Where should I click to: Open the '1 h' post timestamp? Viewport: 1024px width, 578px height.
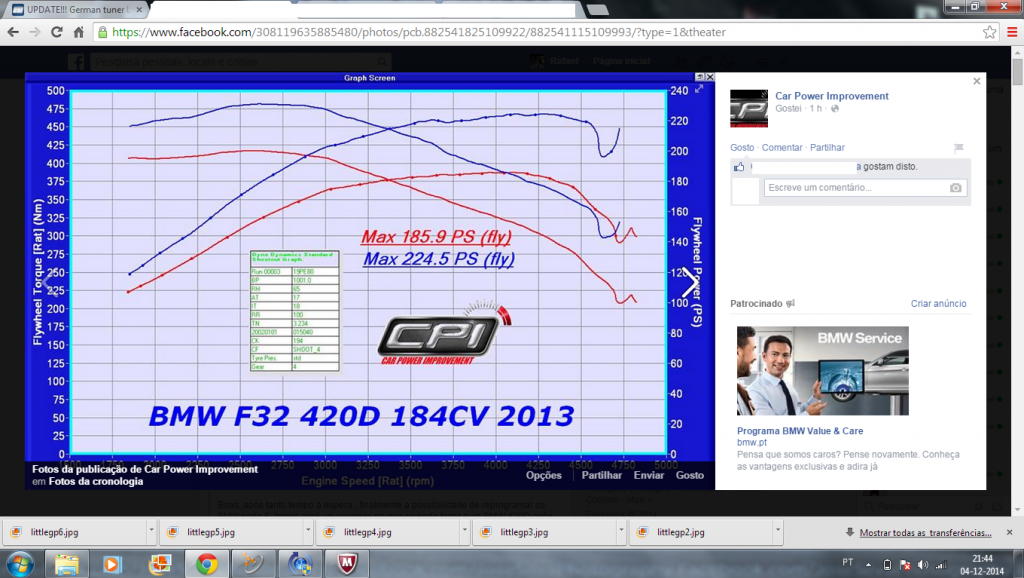(816, 108)
